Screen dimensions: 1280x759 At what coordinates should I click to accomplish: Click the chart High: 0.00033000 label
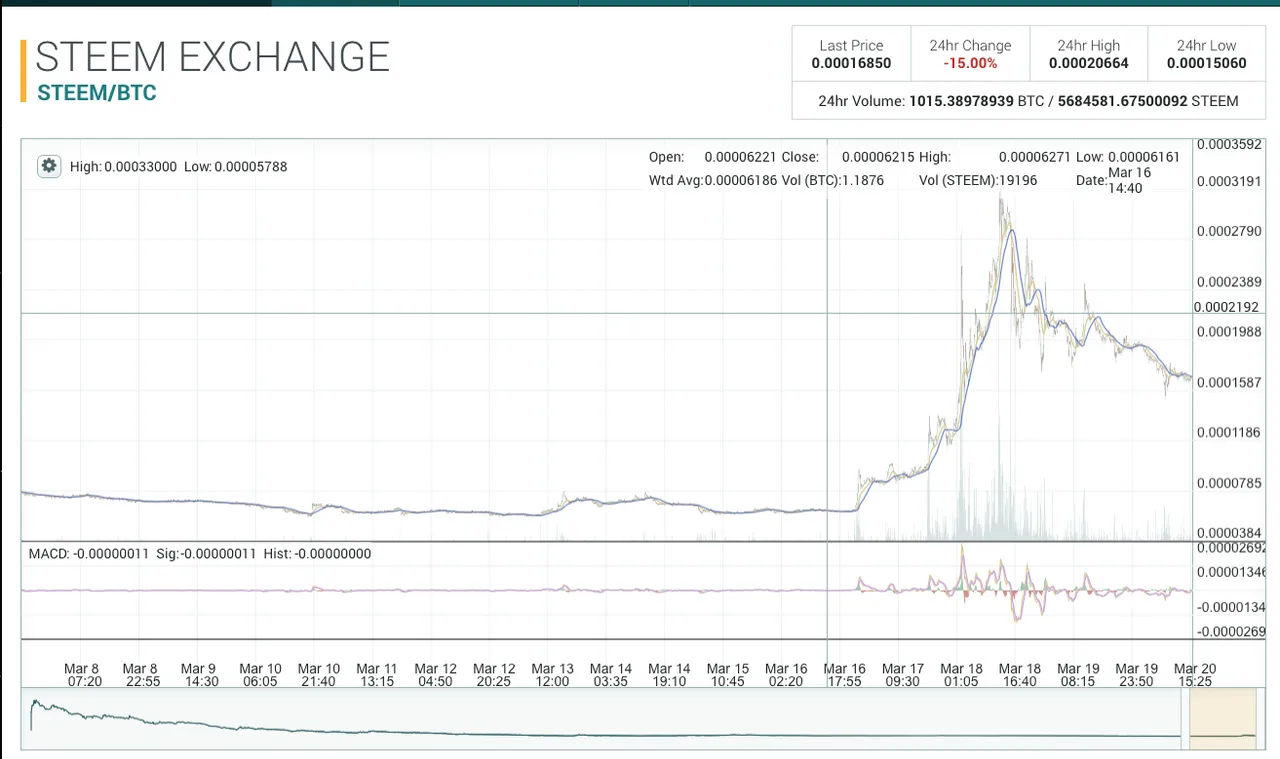(124, 167)
